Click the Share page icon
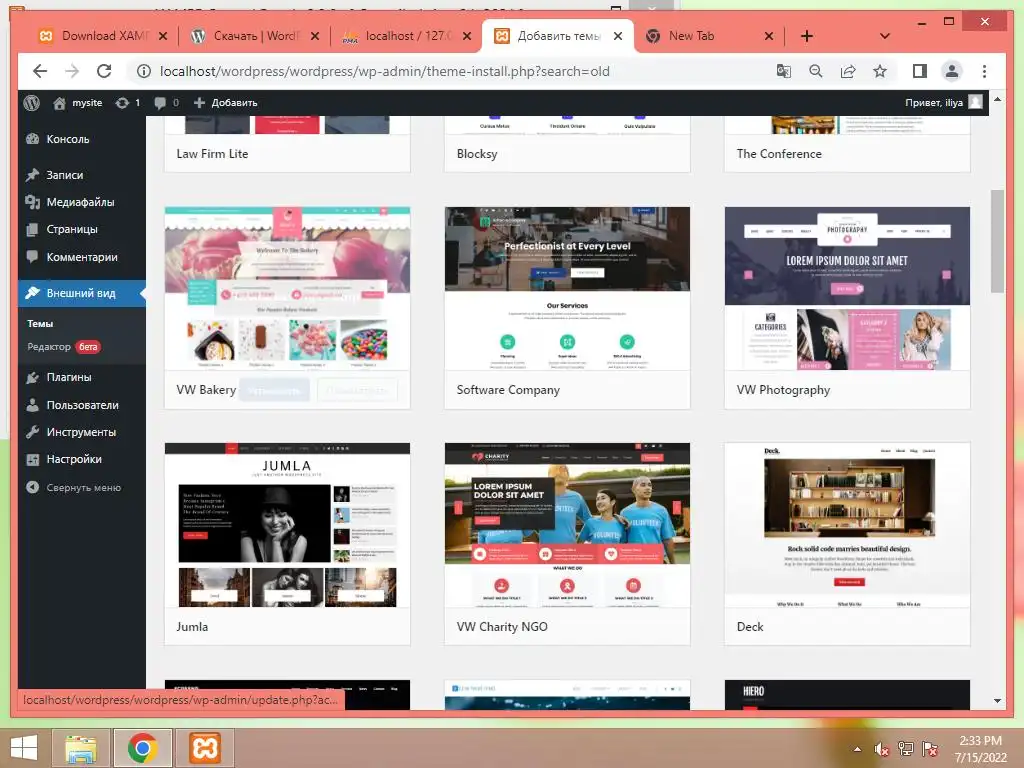 click(848, 71)
